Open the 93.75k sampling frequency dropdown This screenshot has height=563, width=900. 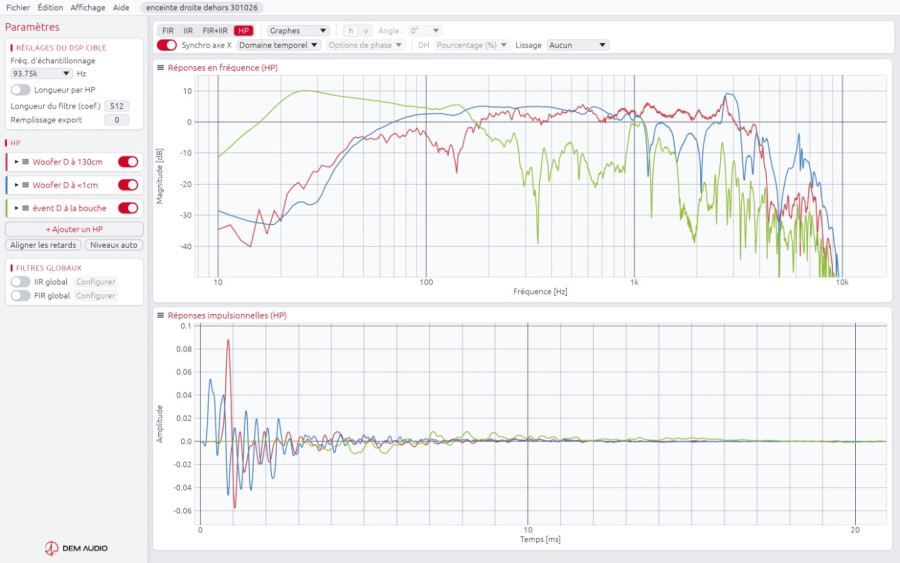pos(41,73)
